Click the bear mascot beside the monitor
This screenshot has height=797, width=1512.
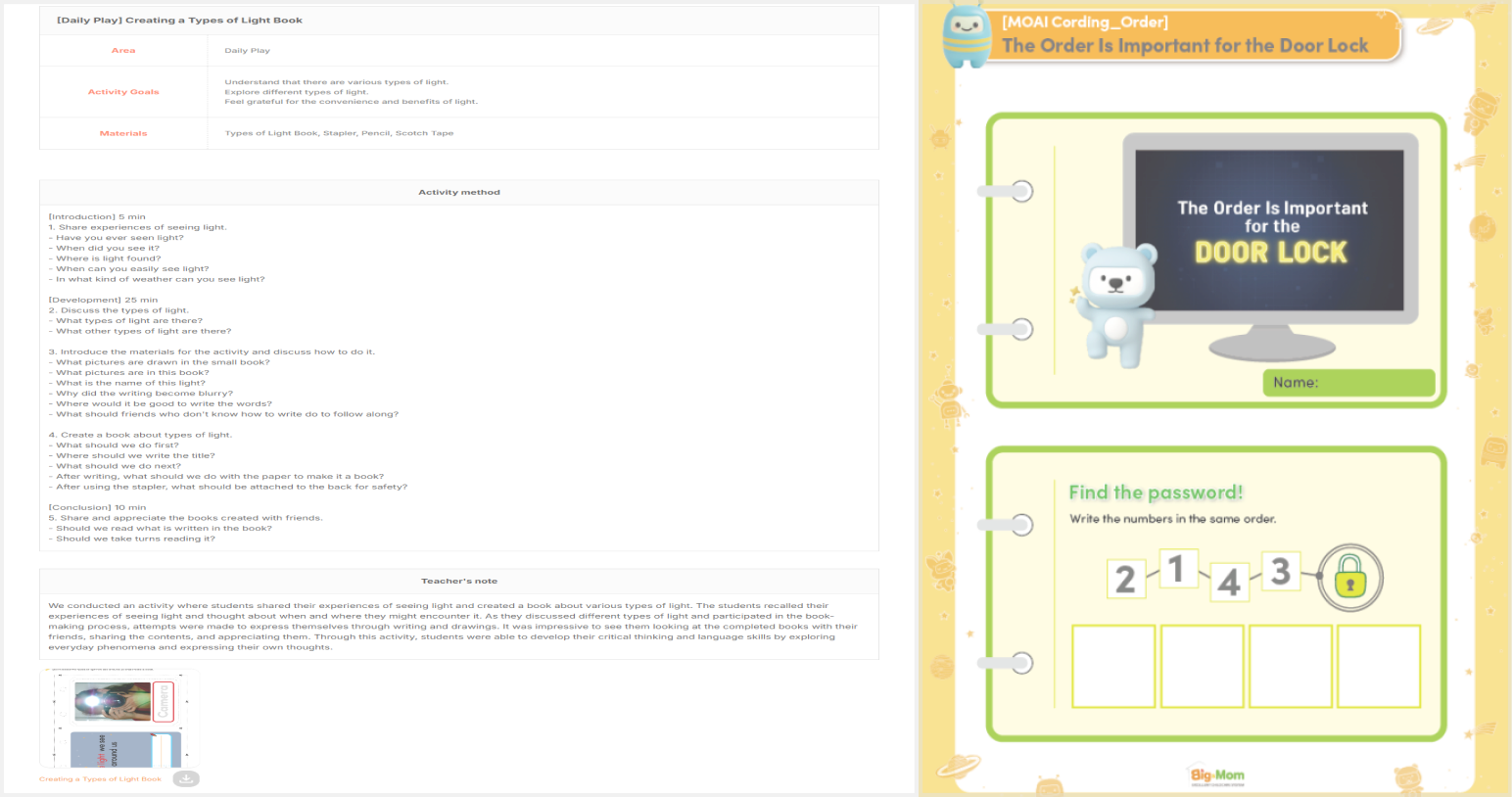coord(1114,304)
